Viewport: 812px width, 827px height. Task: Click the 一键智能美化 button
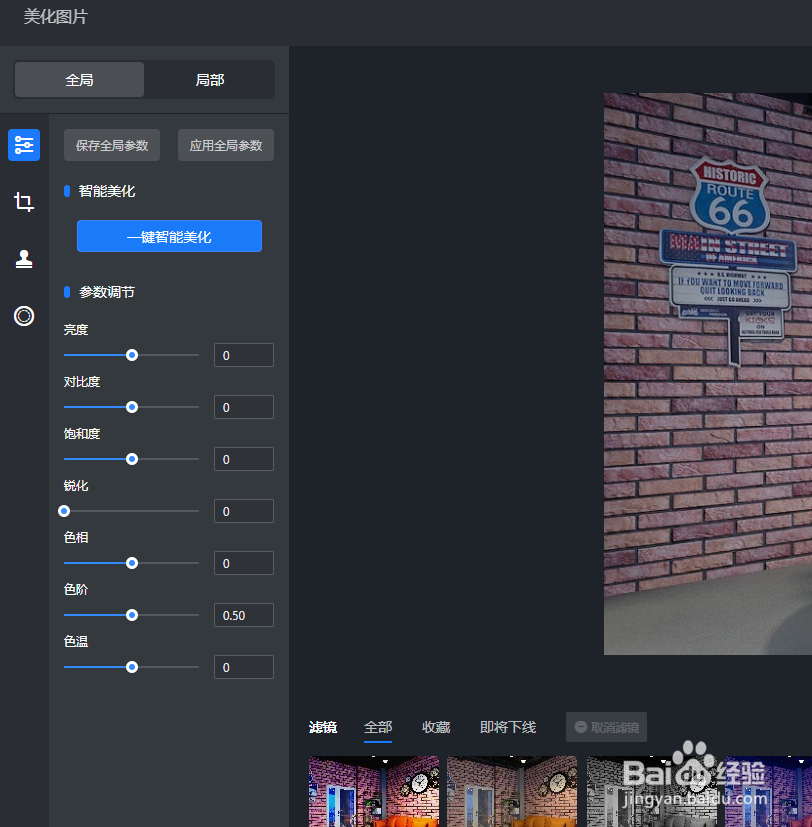pyautogui.click(x=169, y=236)
